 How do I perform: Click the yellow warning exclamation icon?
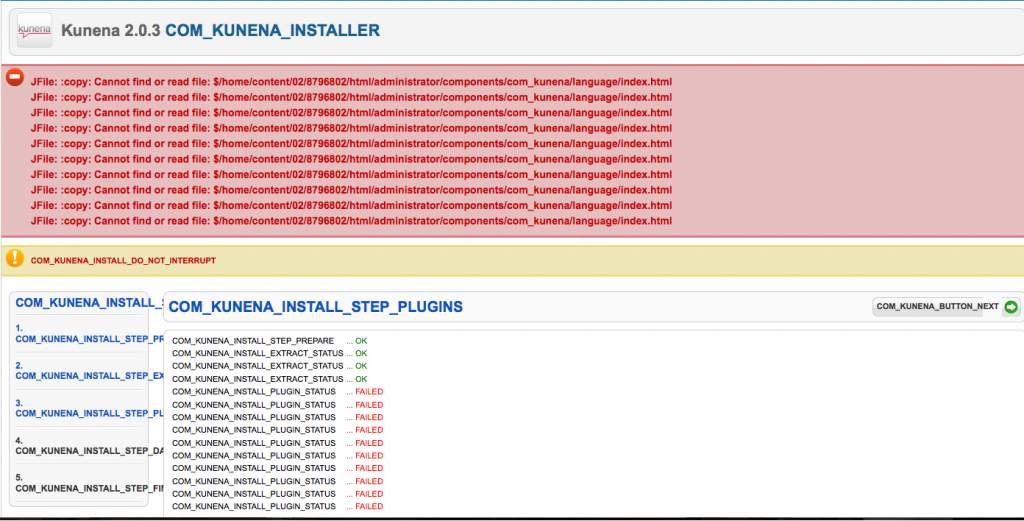(15, 259)
